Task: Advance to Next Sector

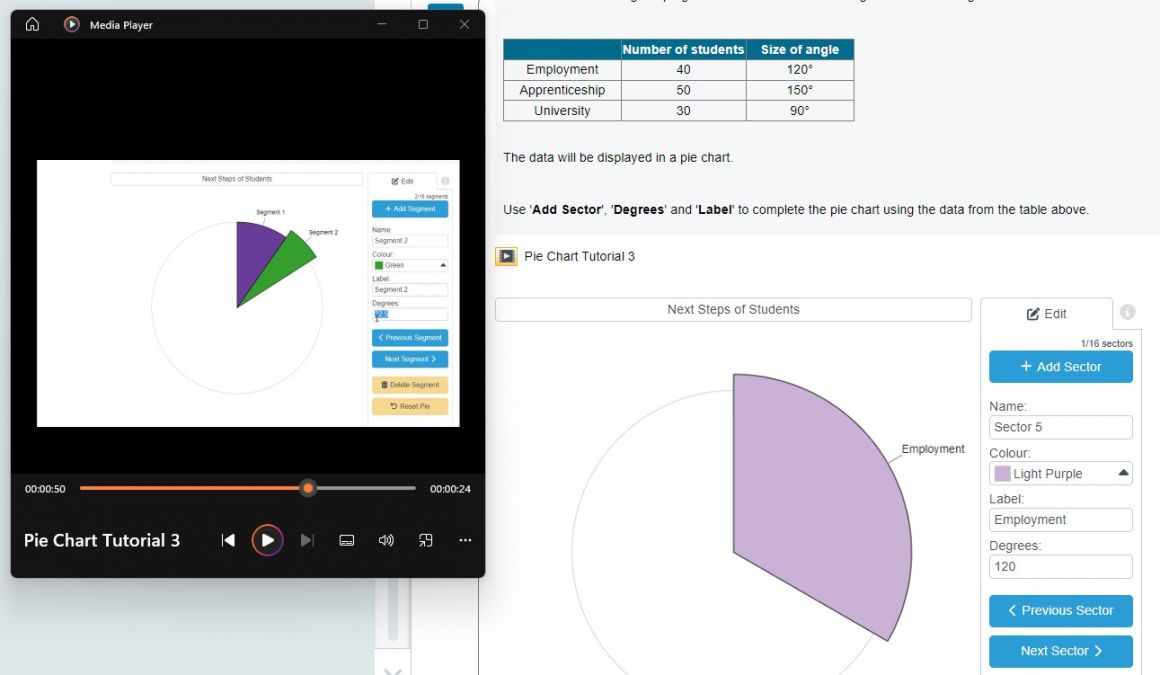Action: 1060,651
